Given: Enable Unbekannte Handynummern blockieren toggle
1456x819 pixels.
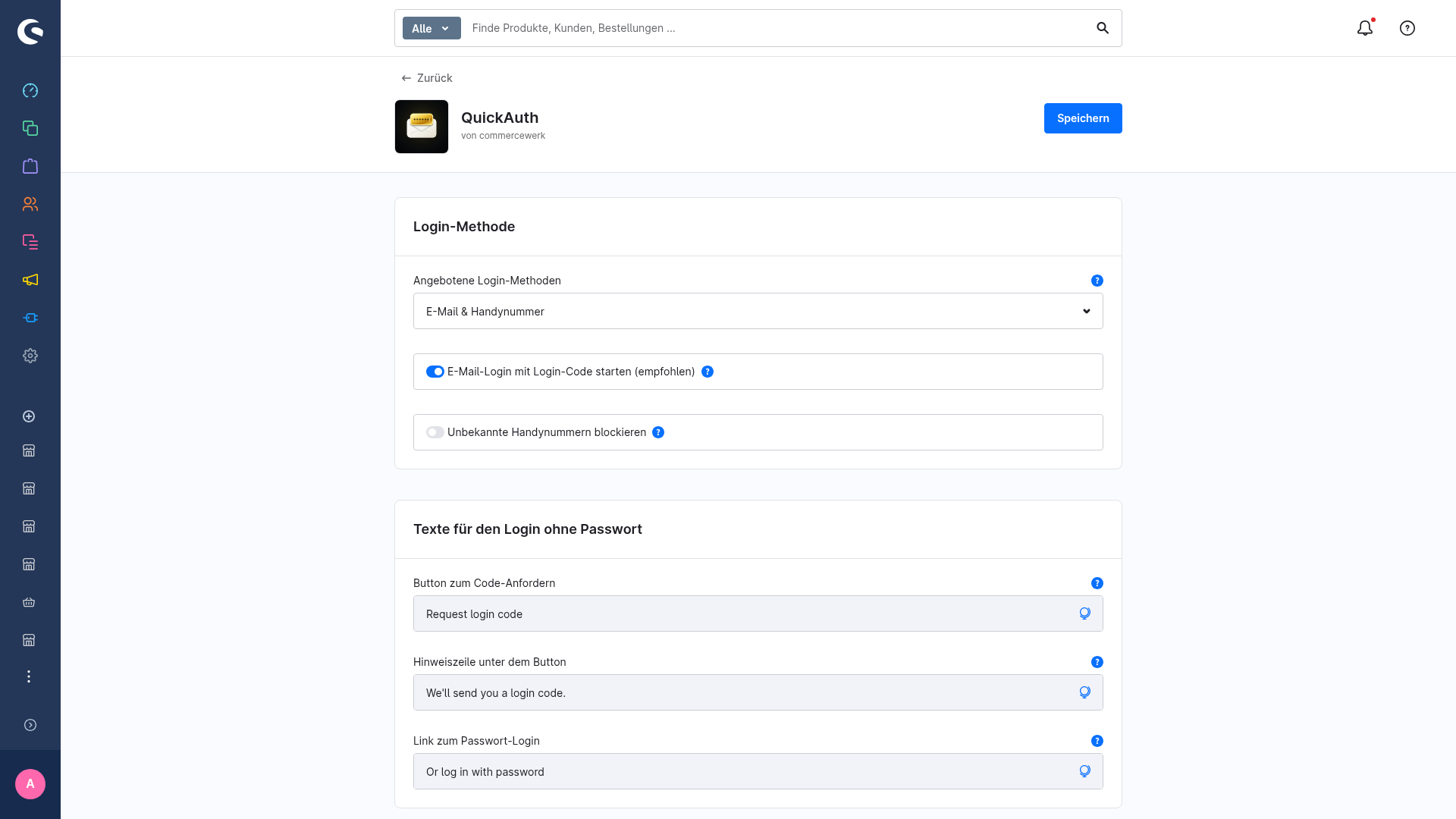Looking at the screenshot, I should click(x=435, y=432).
